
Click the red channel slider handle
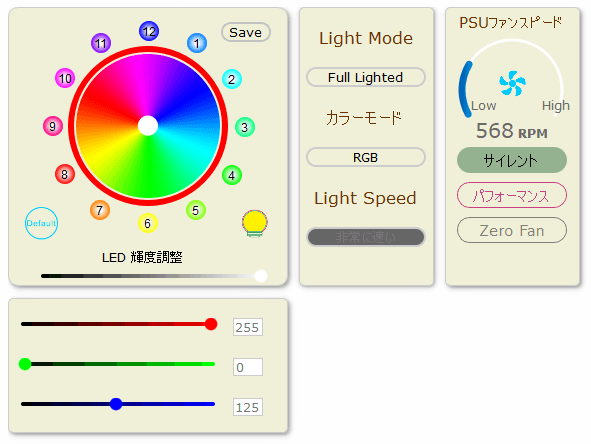(x=211, y=324)
